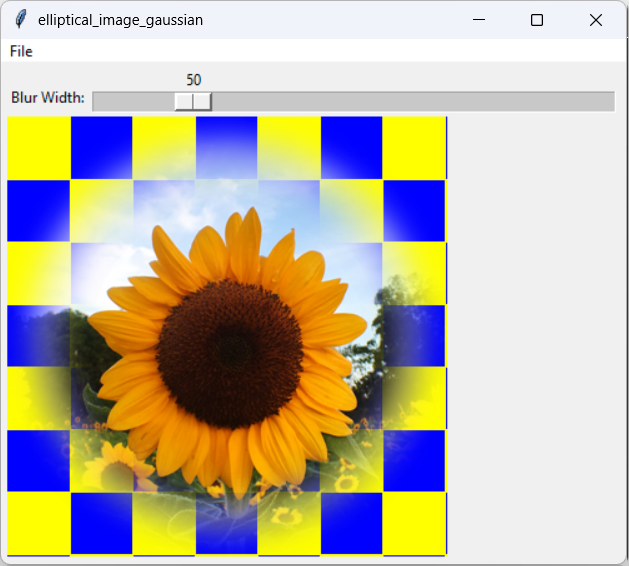The height and width of the screenshot is (566, 629).
Task: Click the Blur Width slider trough right of the handle
Action: point(413,101)
